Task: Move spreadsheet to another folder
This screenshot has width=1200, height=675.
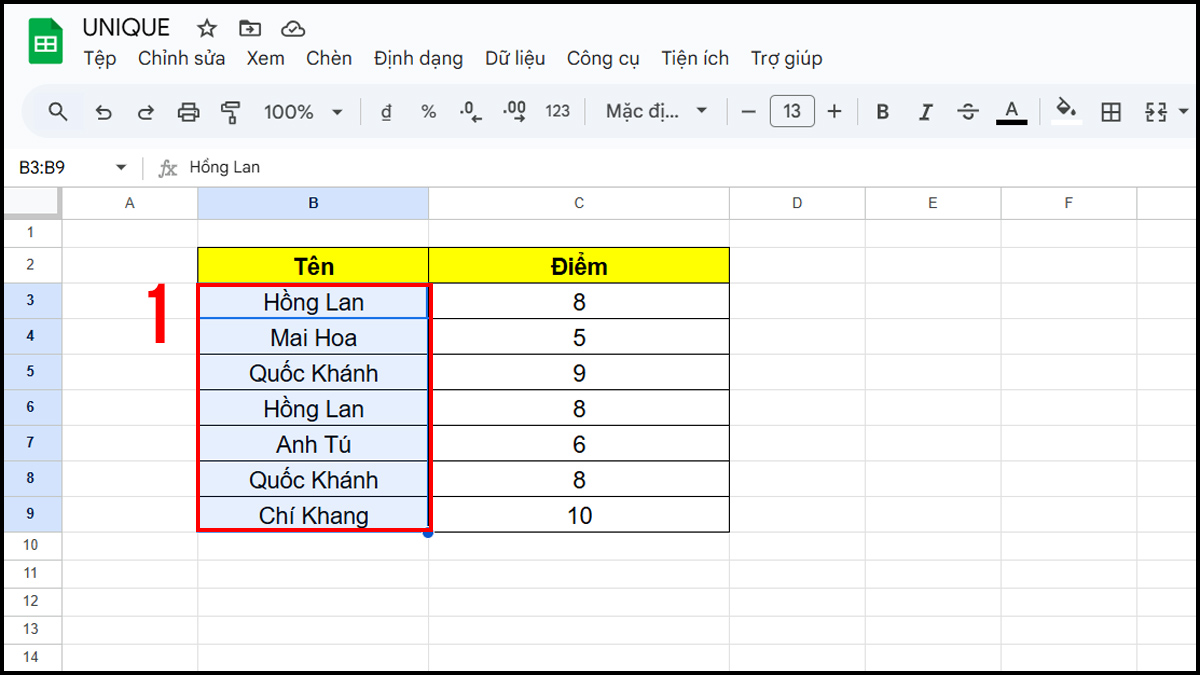Action: [249, 28]
